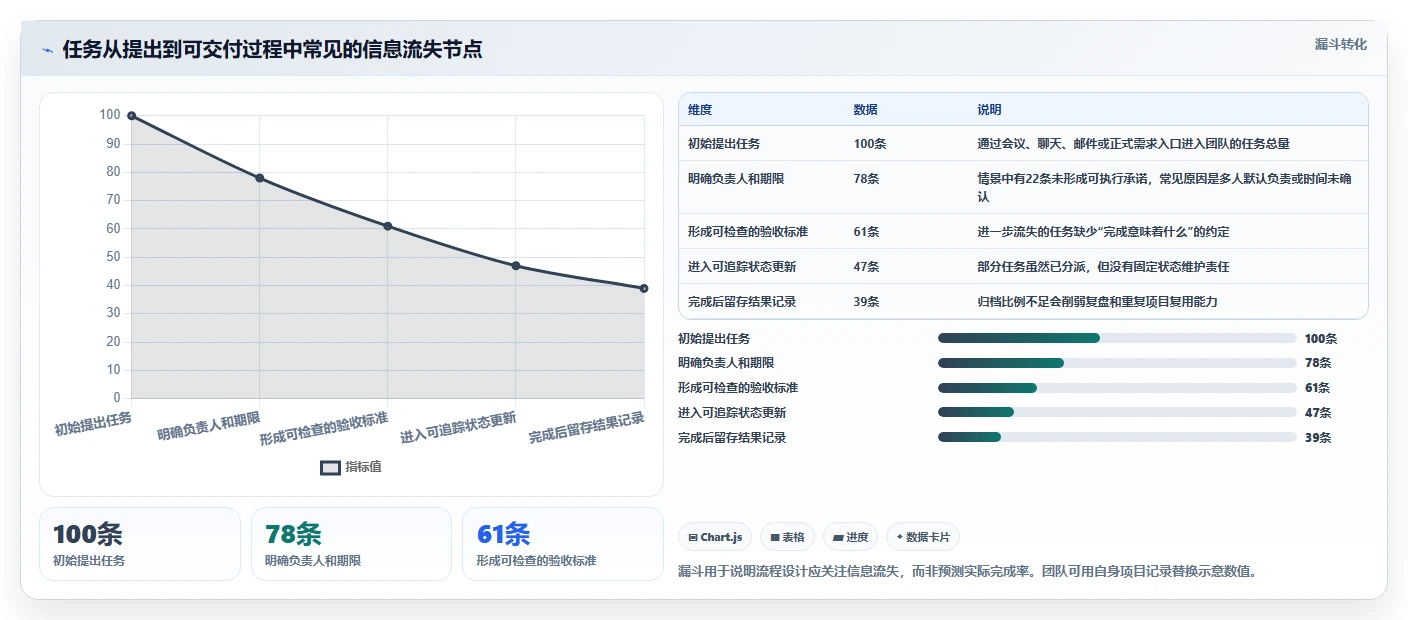Screen dimensions: 1408x620
Task: Click the 初始提出任务 progress bar
Action: [1117, 338]
